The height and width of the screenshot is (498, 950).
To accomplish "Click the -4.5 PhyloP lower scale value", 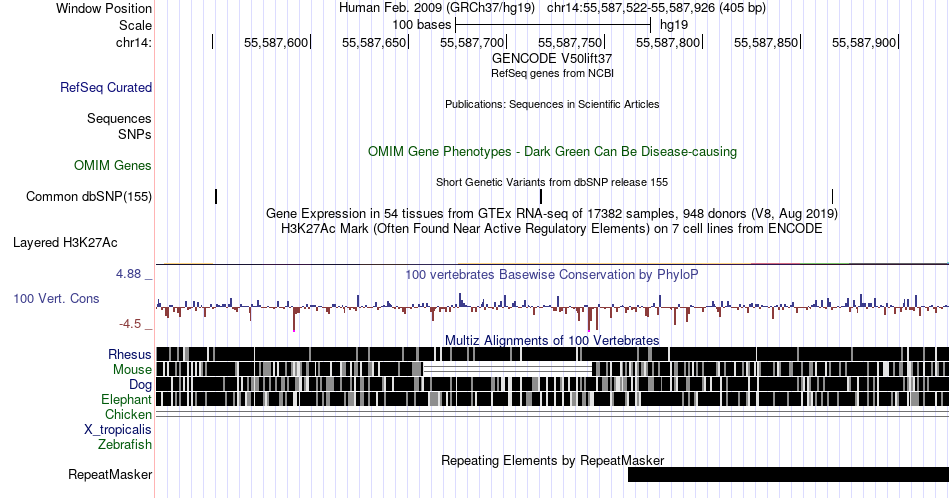I will click(130, 324).
